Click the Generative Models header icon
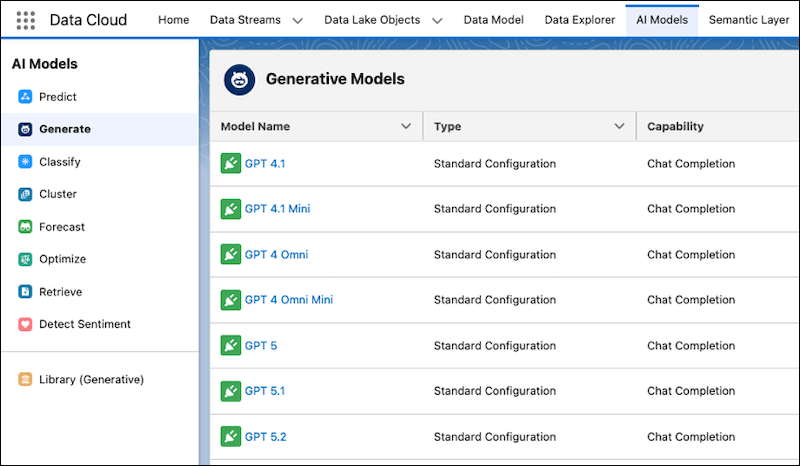Screen dimensions: 800x466 point(239,80)
